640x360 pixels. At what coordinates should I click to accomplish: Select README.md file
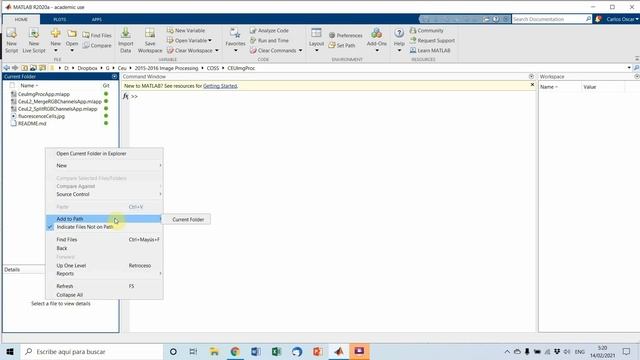click(x=32, y=124)
